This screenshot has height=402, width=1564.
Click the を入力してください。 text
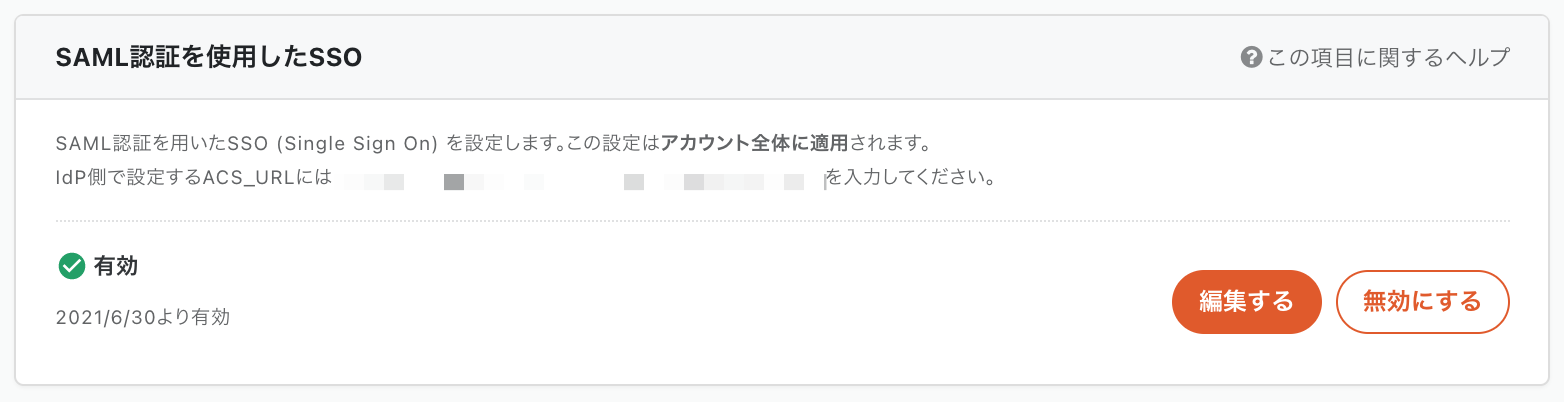(910, 182)
